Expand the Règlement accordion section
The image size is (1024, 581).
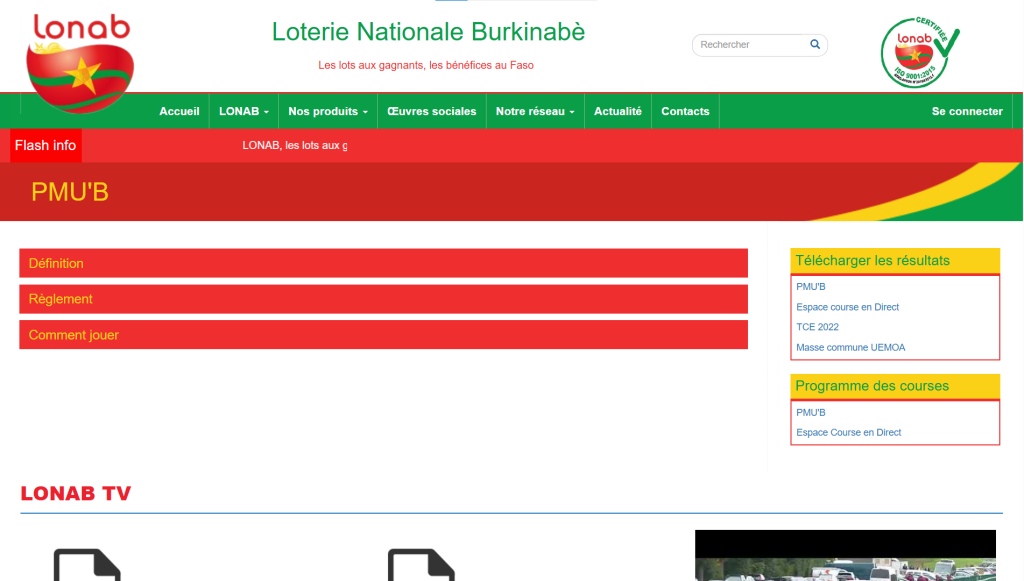tap(383, 299)
